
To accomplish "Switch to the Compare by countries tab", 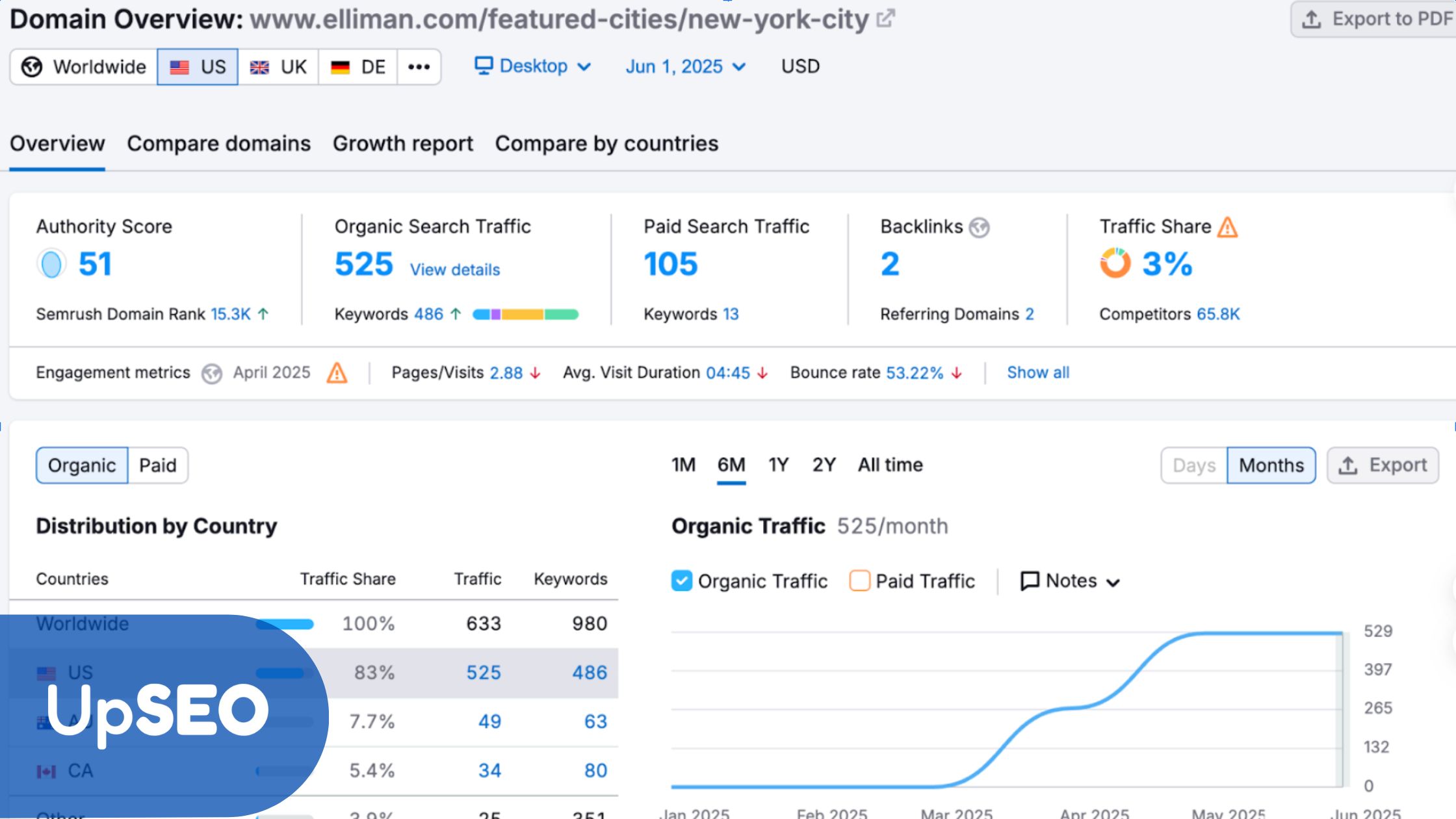I will coord(607,144).
